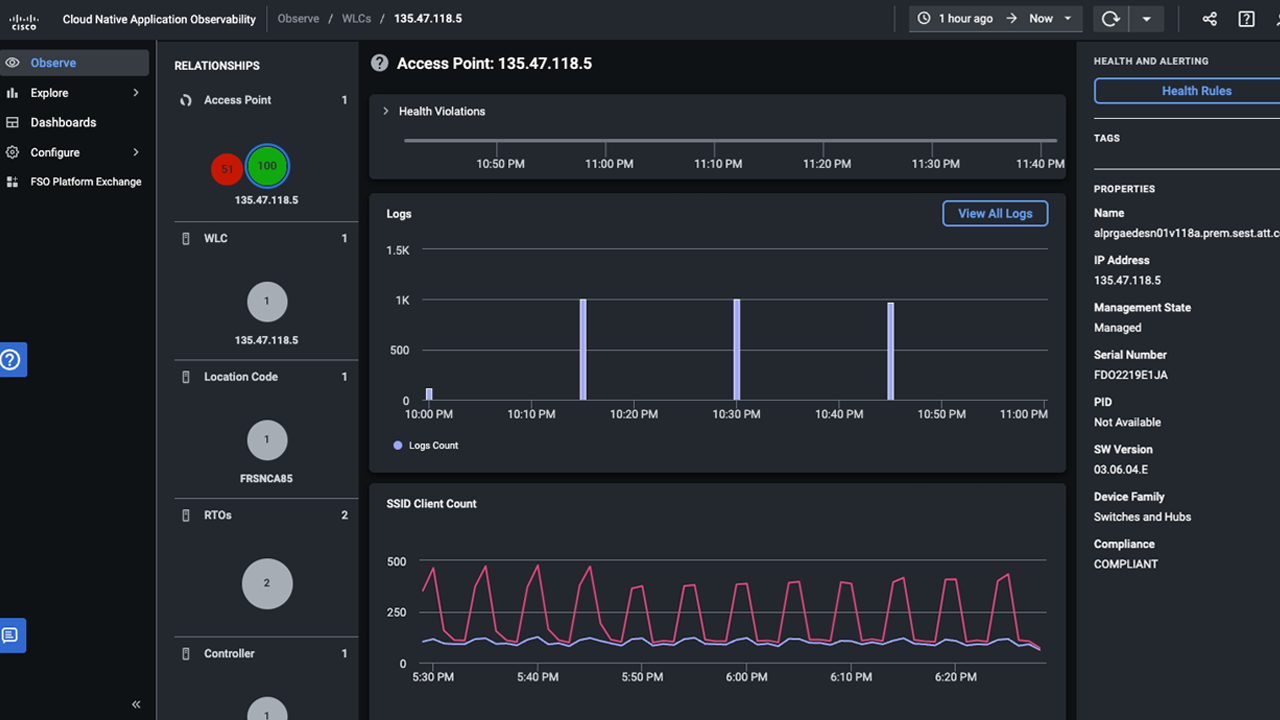Click the clock icon in the time range picker
This screenshot has height=720, width=1280.
pos(922,18)
